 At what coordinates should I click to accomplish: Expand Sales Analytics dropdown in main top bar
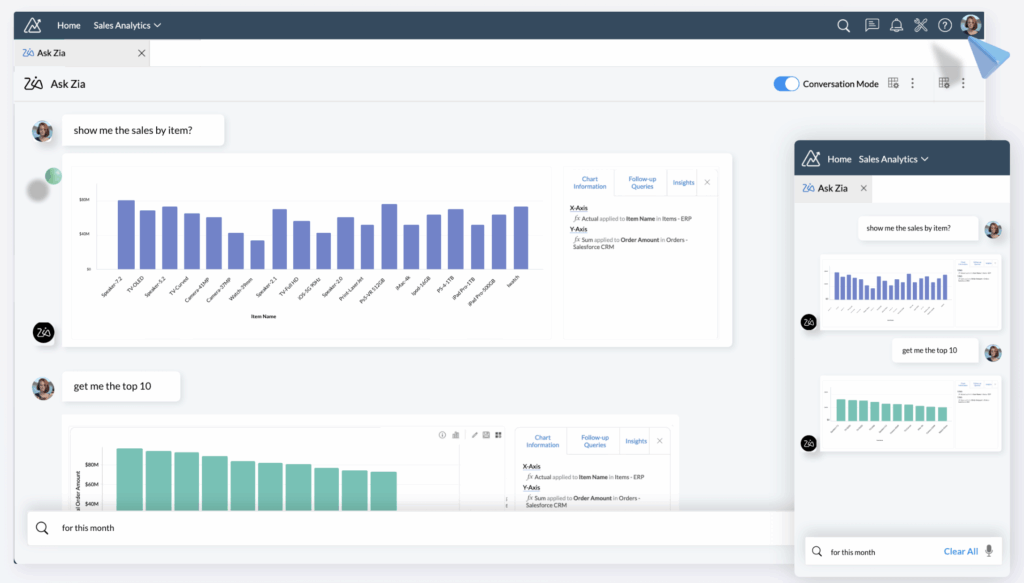pos(127,25)
